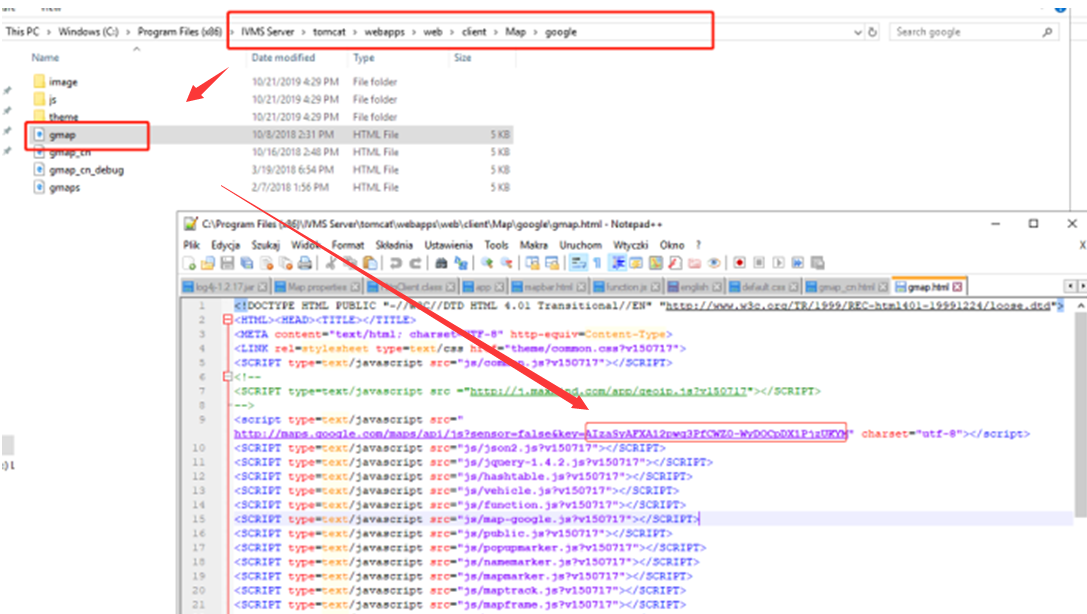Click the Save All toolbar icon
The height and width of the screenshot is (614, 1087).
tap(247, 263)
